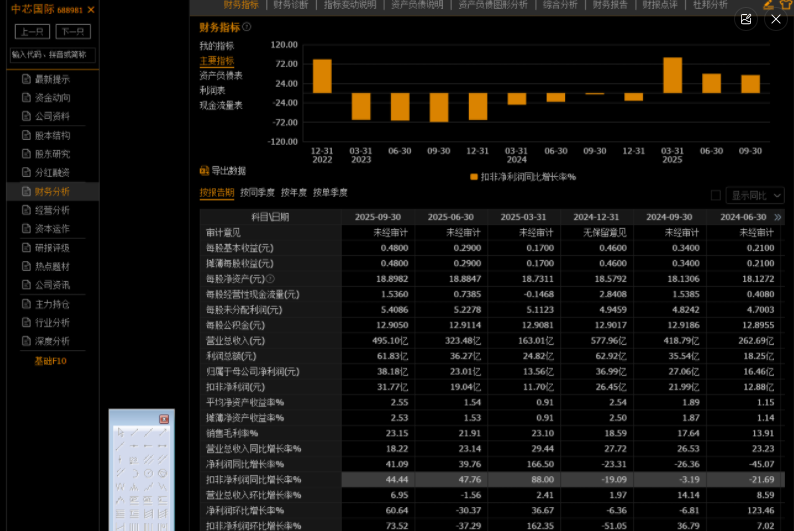Screen dimensions: 794x531
Task: Click the 下一只 next stock button
Action: tap(73, 31)
